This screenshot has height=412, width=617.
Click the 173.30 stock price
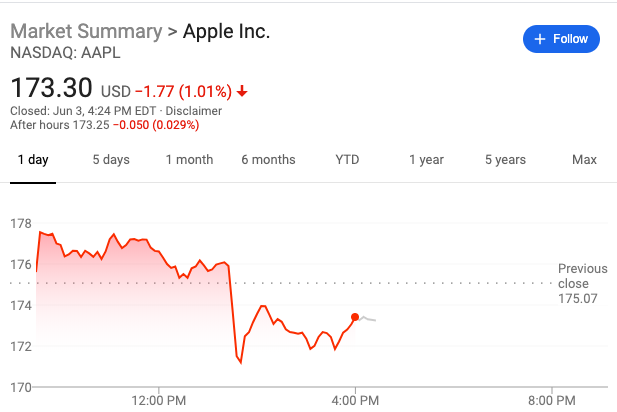pos(51,89)
